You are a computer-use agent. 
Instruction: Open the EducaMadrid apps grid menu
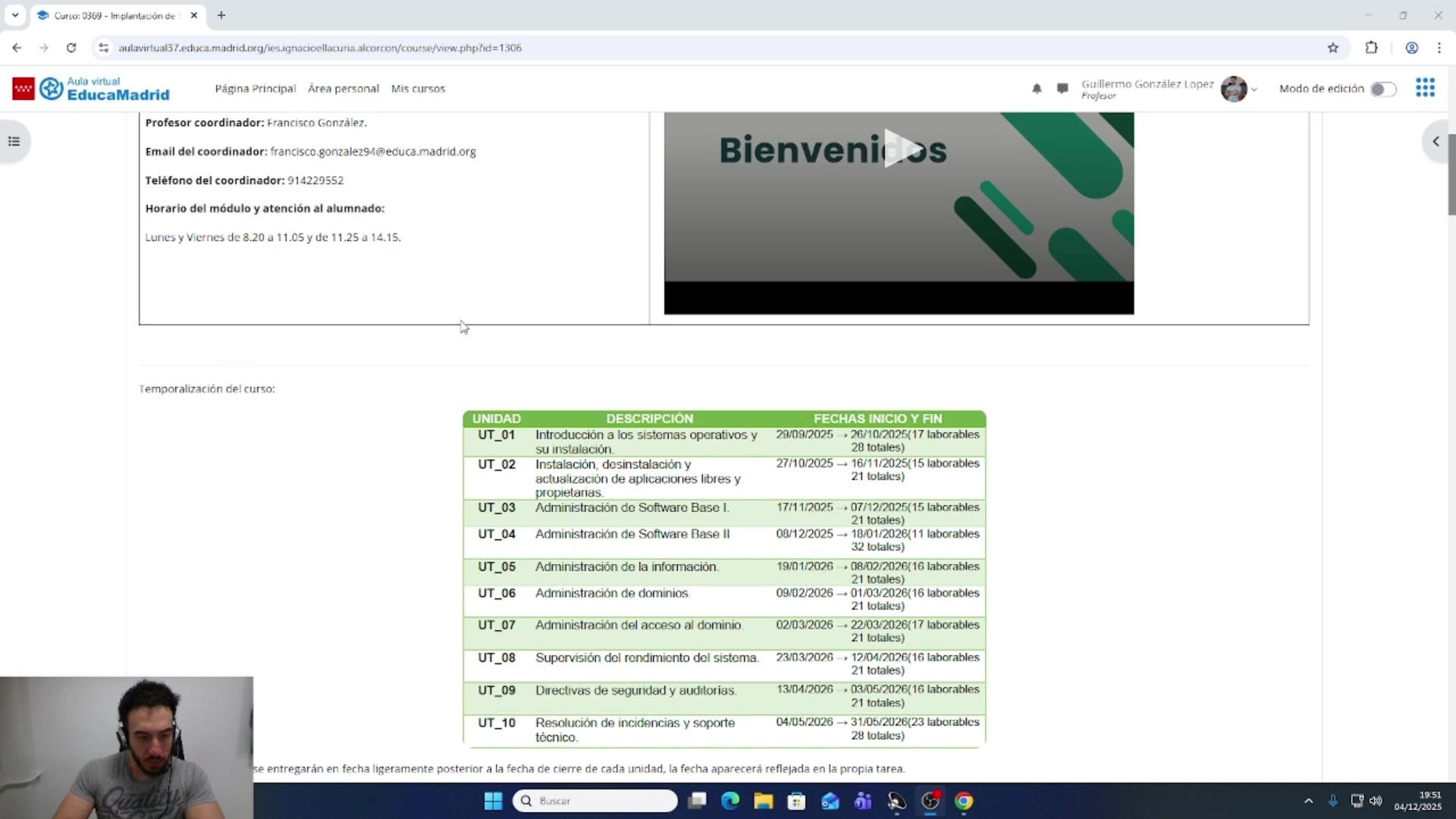tap(1425, 88)
